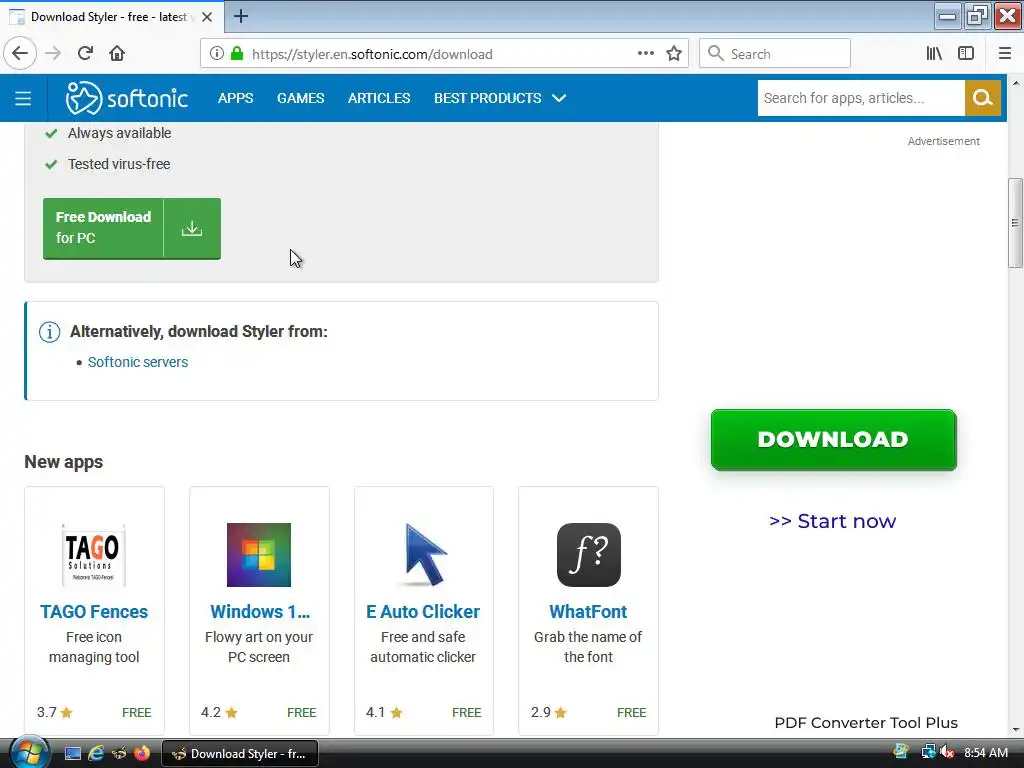1024x768 pixels.
Task: Open Softonic side hamburger menu
Action: 23,99
